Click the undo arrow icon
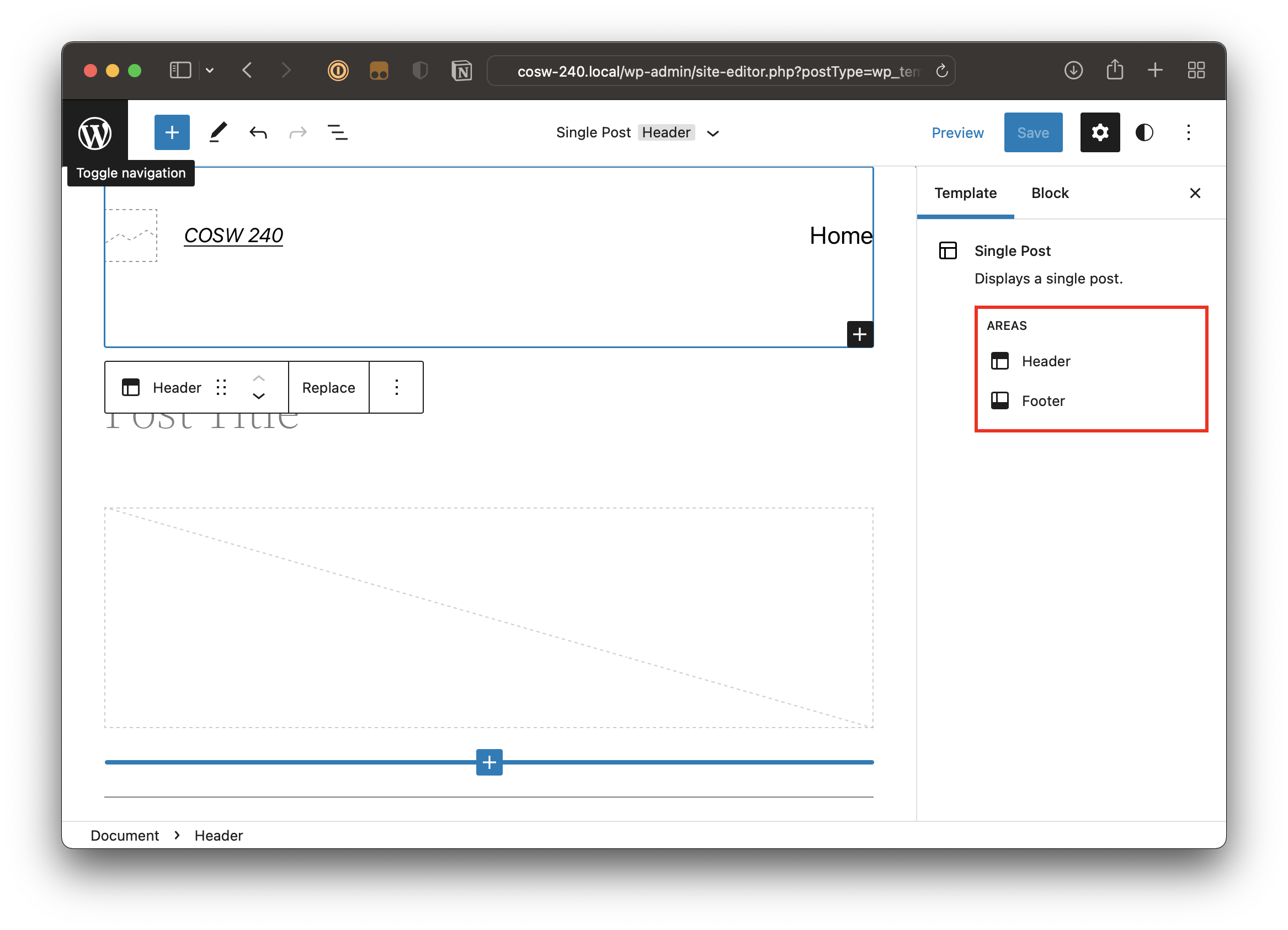Image resolution: width=1288 pixels, height=930 pixels. click(258, 132)
